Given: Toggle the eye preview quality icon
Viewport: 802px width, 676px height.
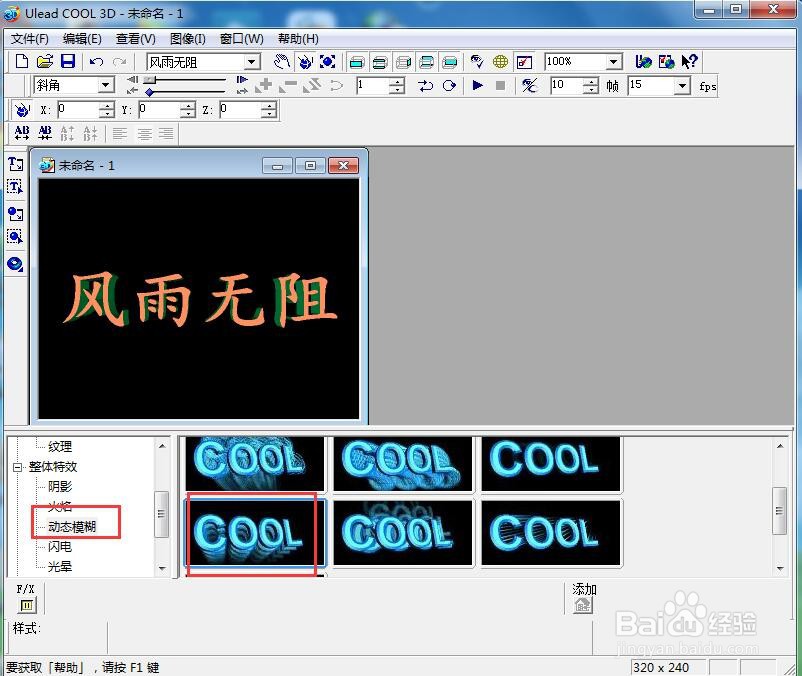Looking at the screenshot, I should point(477,62).
